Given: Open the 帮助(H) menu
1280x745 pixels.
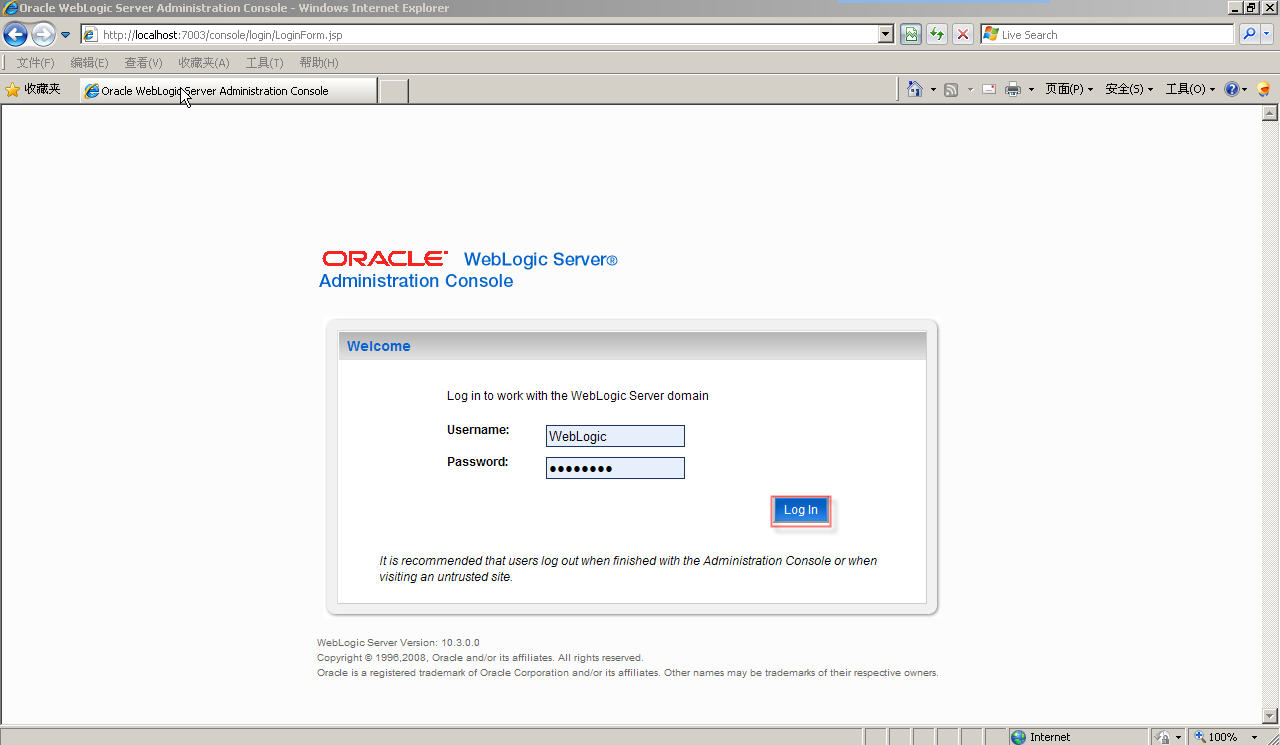Looking at the screenshot, I should coord(319,62).
